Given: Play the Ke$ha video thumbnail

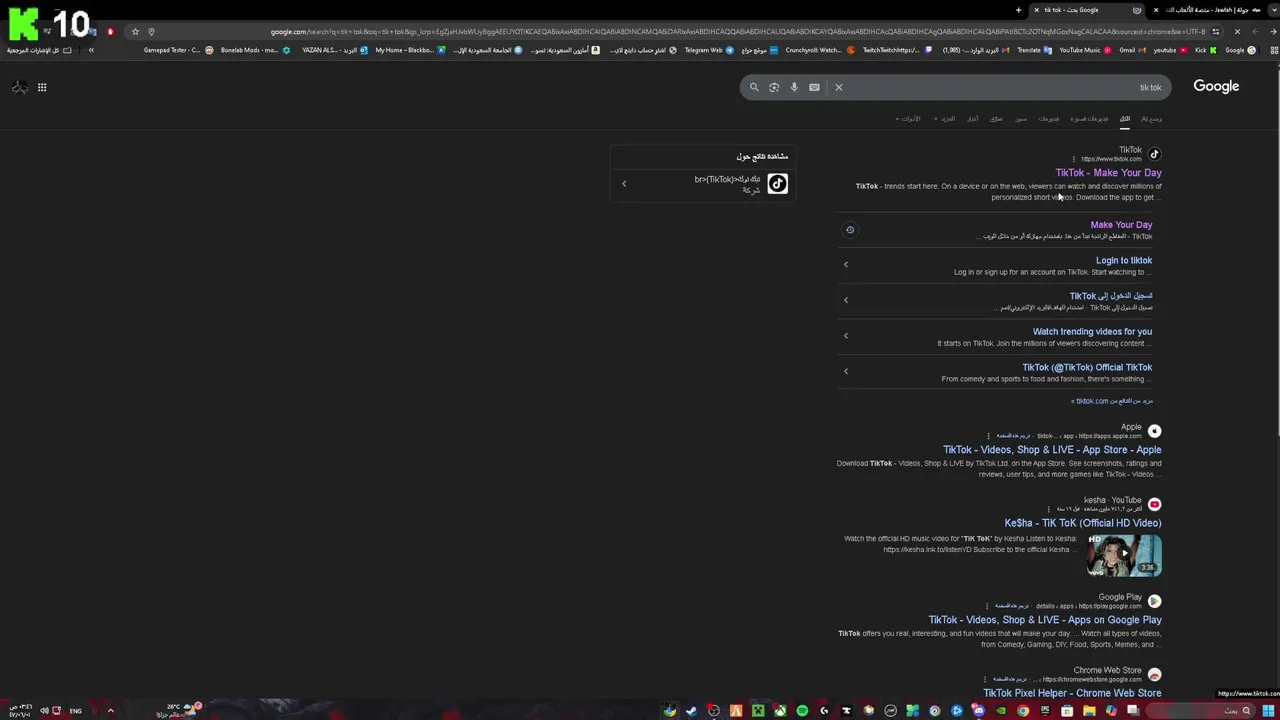Looking at the screenshot, I should pos(1125,555).
